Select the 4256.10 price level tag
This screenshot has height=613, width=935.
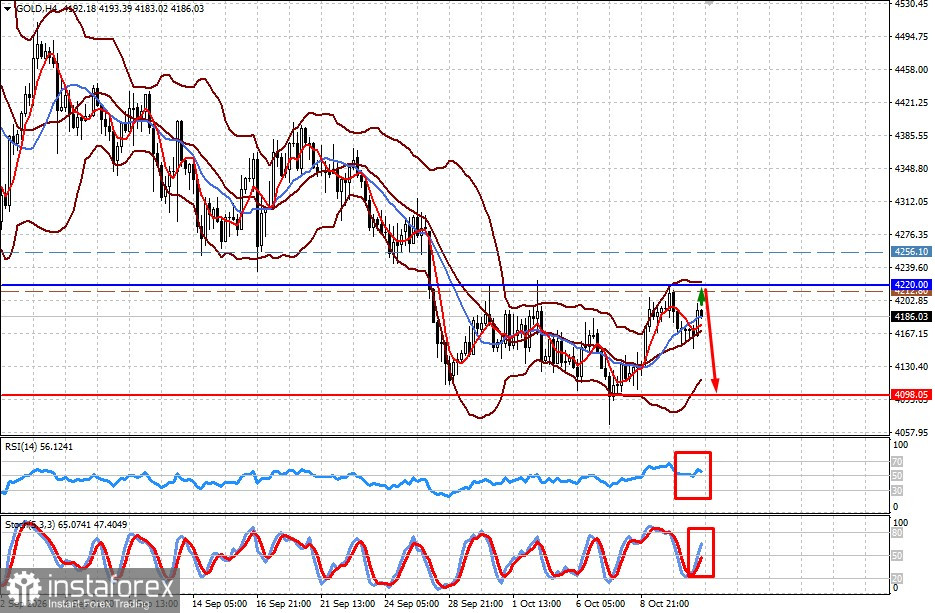(912, 252)
